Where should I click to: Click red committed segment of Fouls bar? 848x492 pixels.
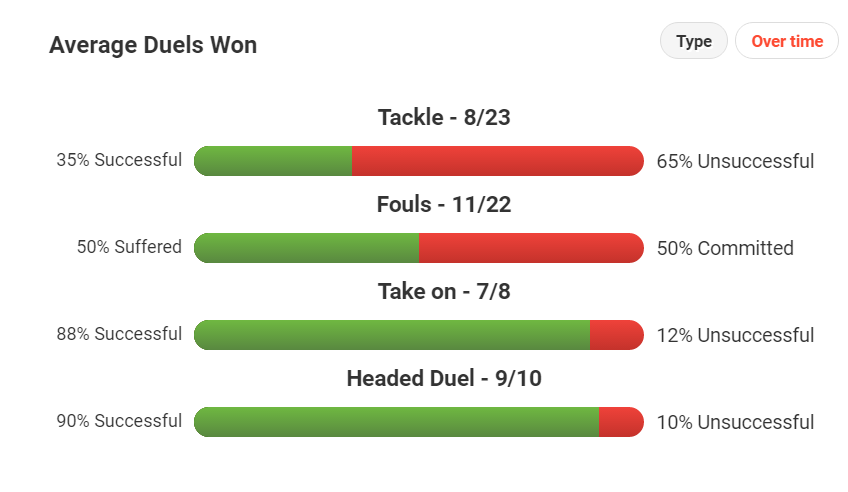click(531, 248)
